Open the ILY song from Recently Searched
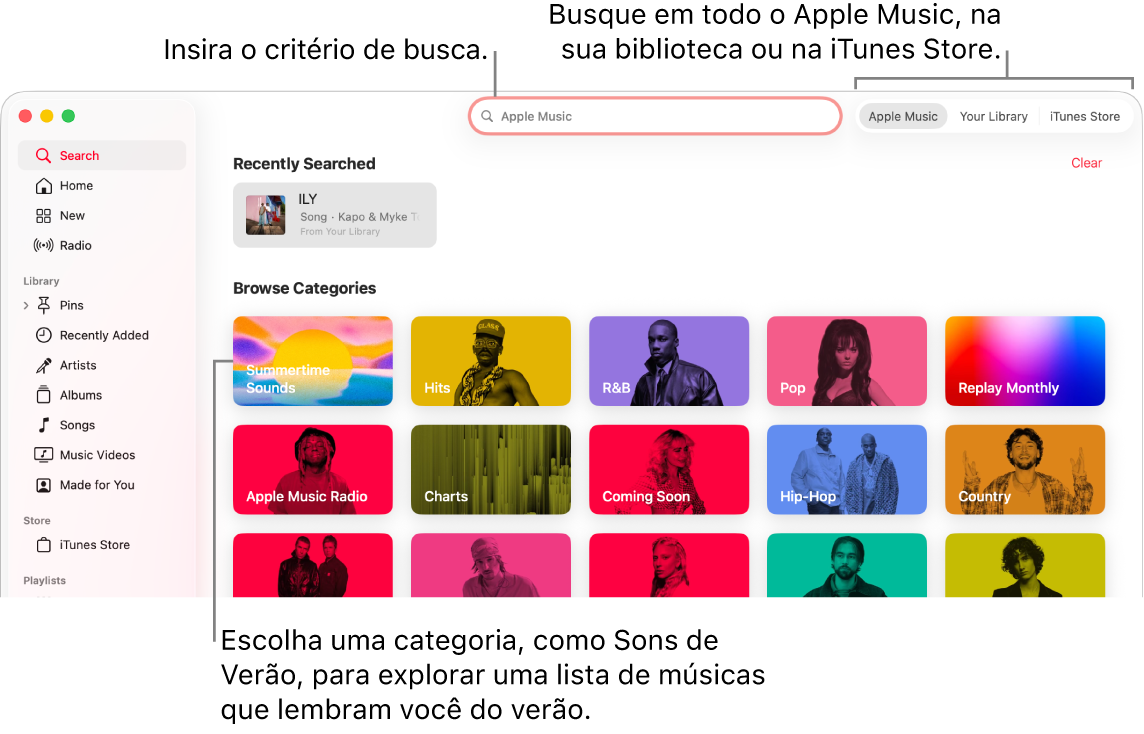 [334, 214]
